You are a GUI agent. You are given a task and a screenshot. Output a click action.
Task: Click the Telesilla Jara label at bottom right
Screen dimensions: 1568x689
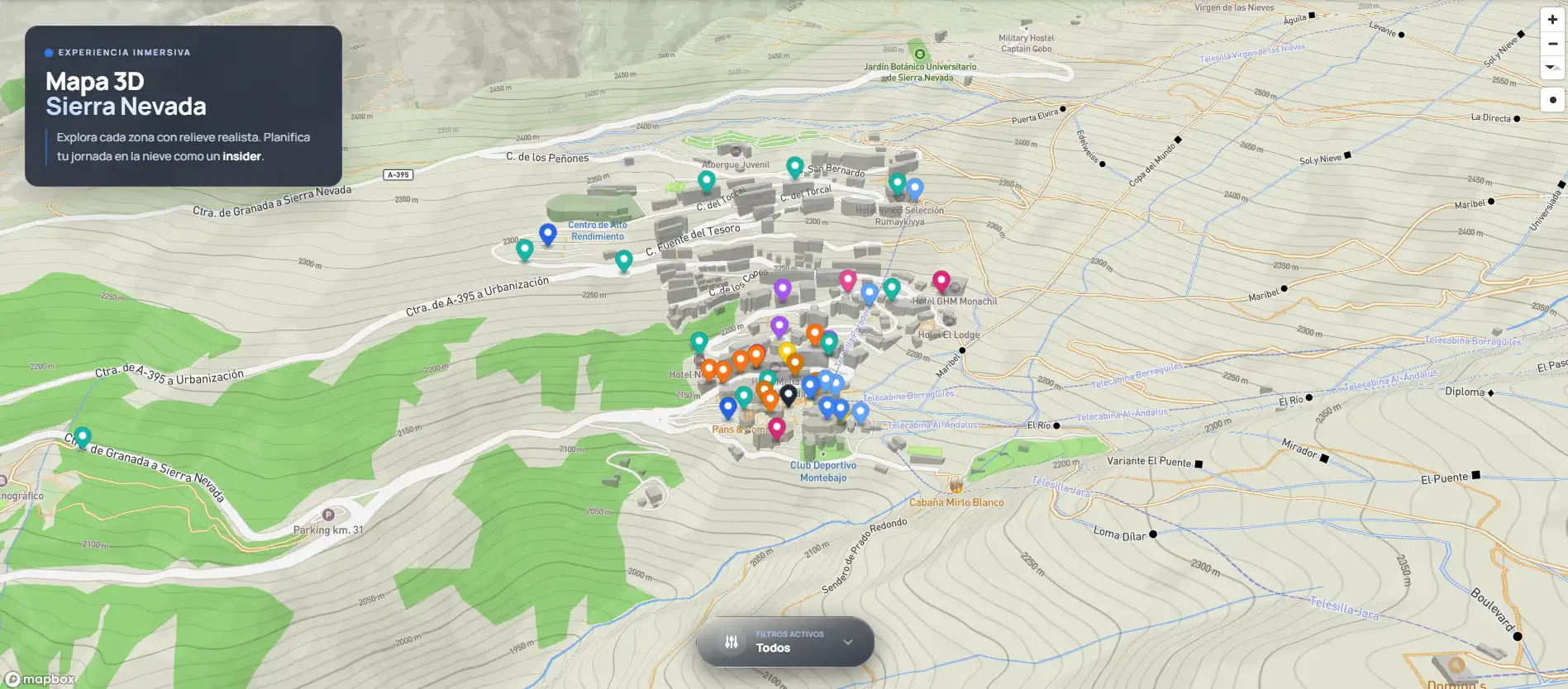[1344, 607]
